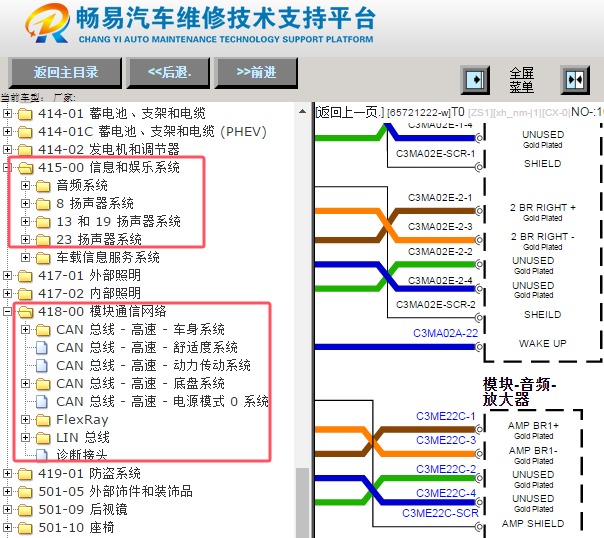
Task: Click the folder icon beside LIN 总线
Action: click(43, 438)
